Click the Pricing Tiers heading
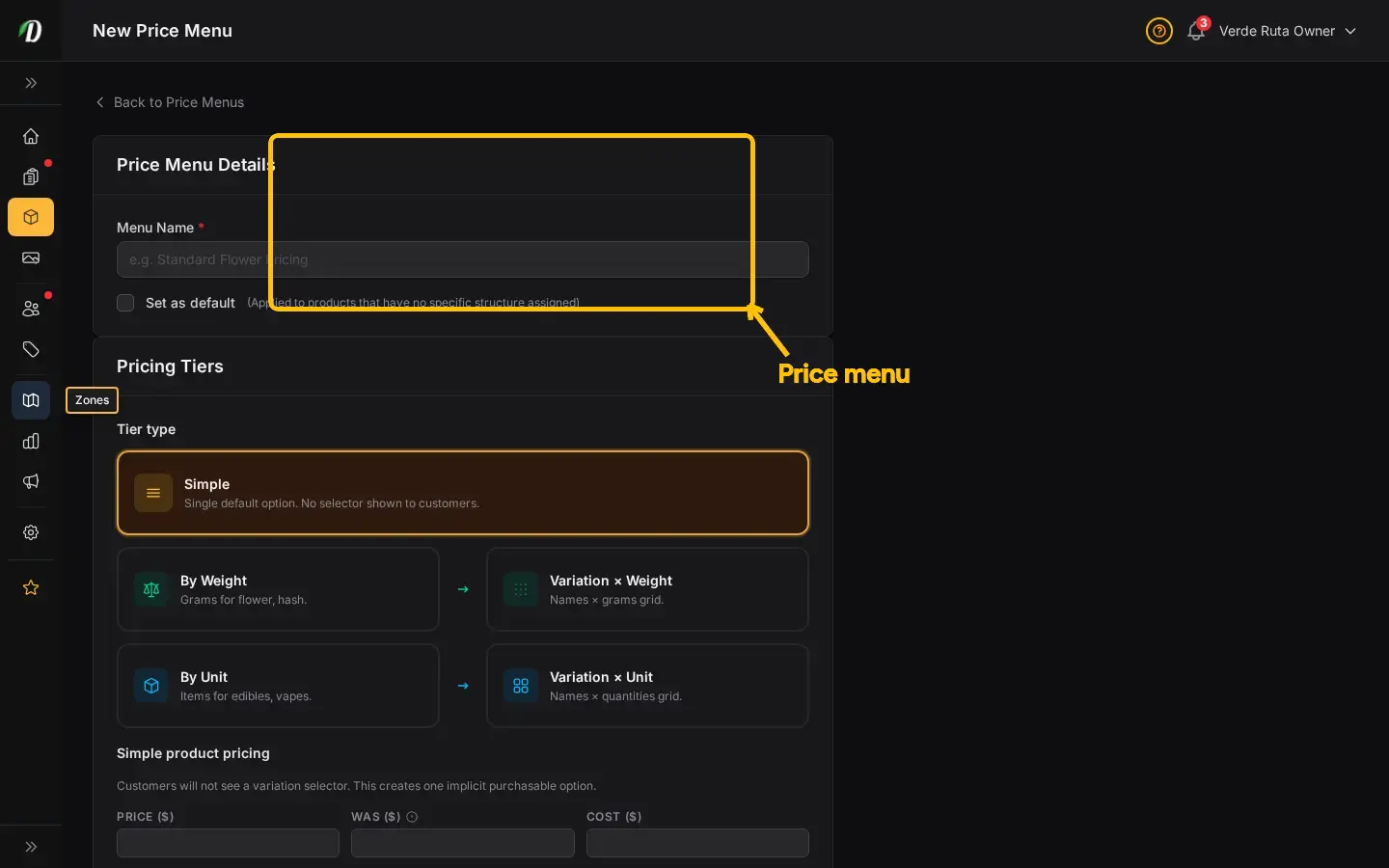1389x868 pixels. pyautogui.click(x=170, y=366)
